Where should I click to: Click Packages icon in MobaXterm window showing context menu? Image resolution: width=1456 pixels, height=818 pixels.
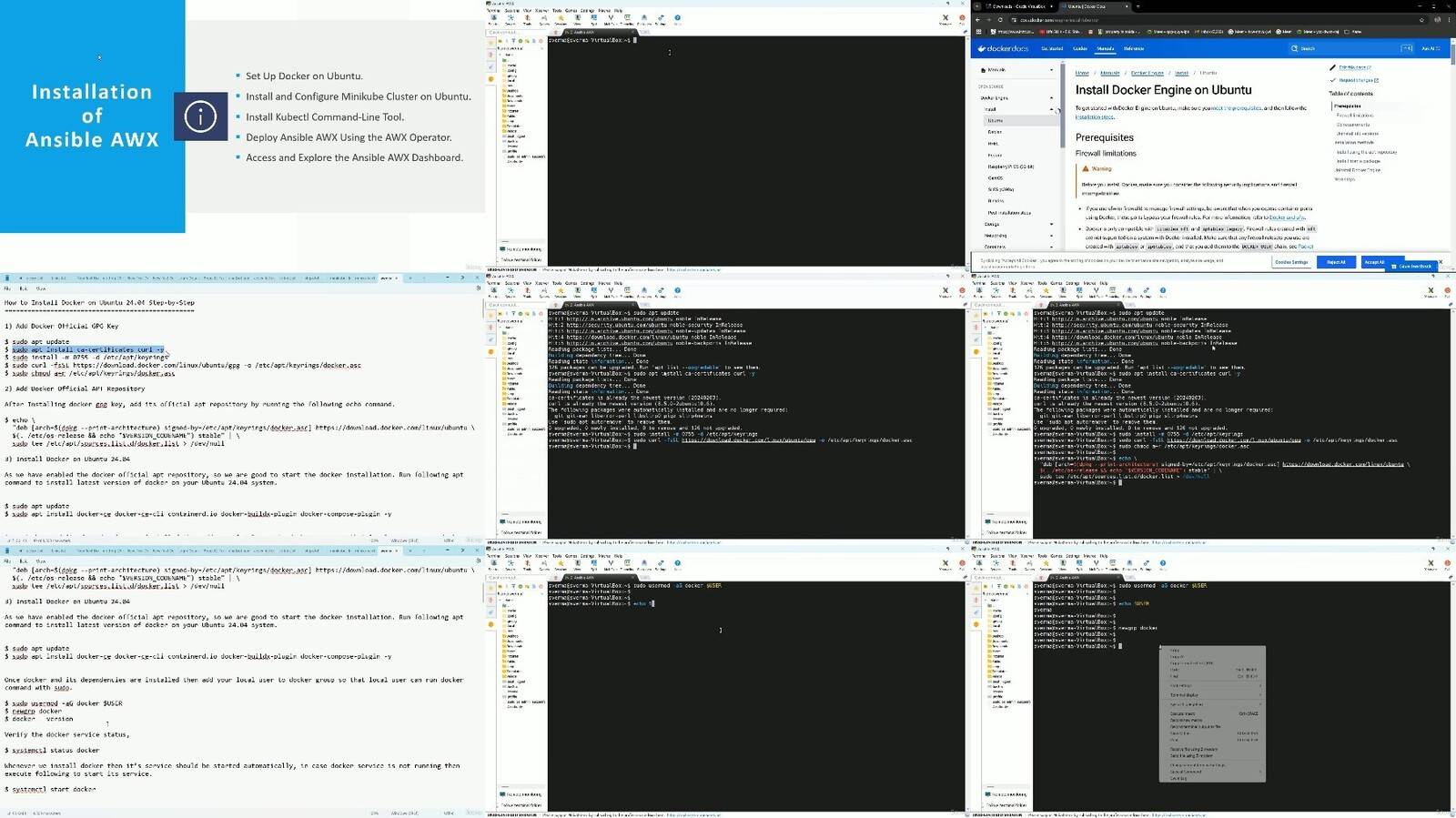pos(1129,564)
